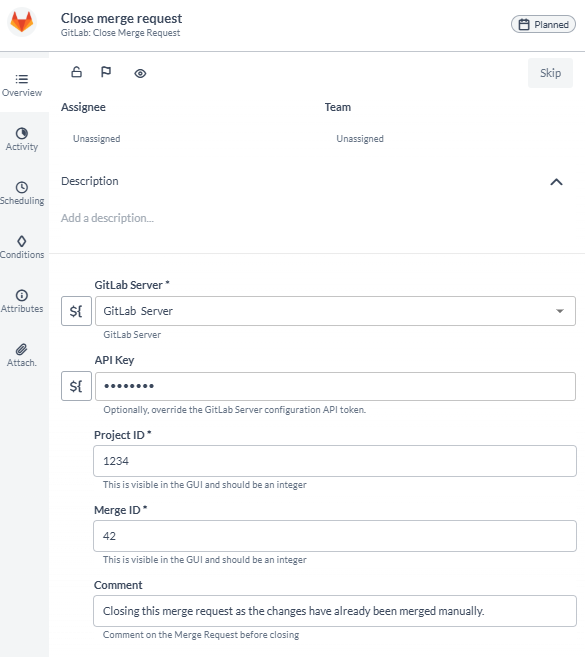585x657 pixels.
Task: Open the Attach. paperclip tab
Action: 22,355
